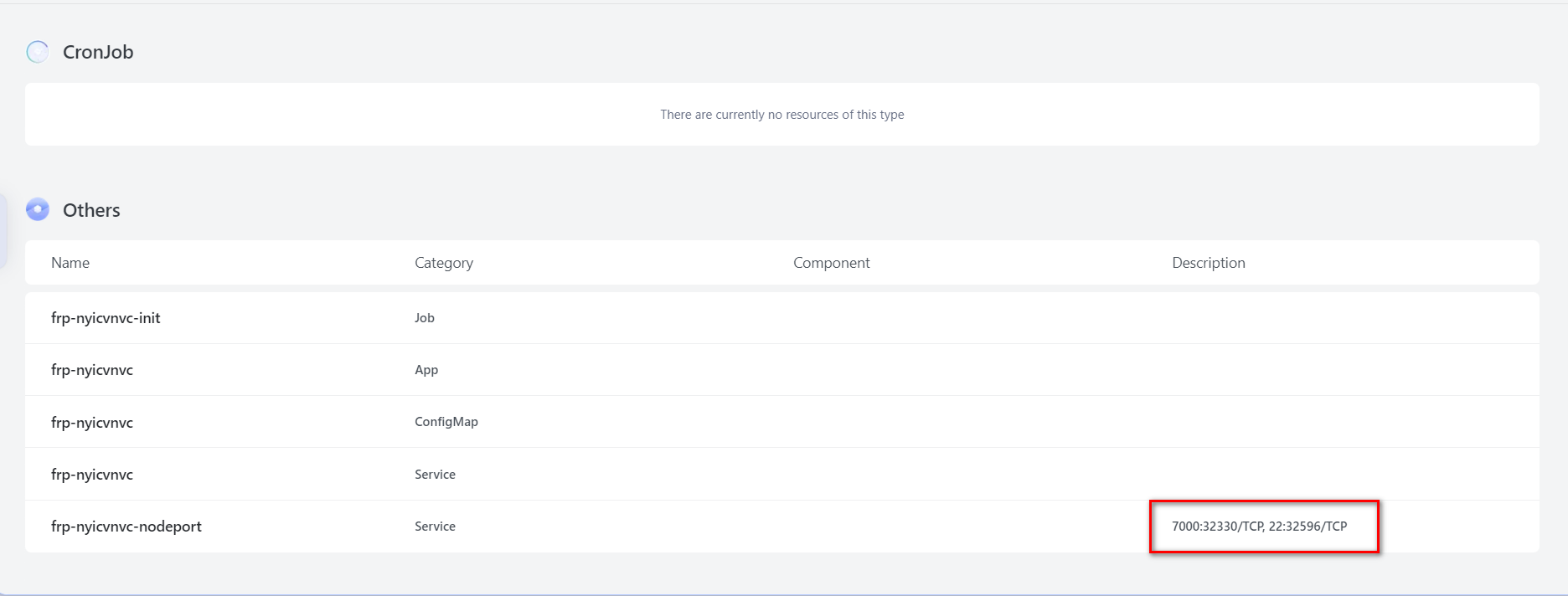Open the frp-nyicvnvc-init resource
This screenshot has height=596, width=1568.
point(106,318)
